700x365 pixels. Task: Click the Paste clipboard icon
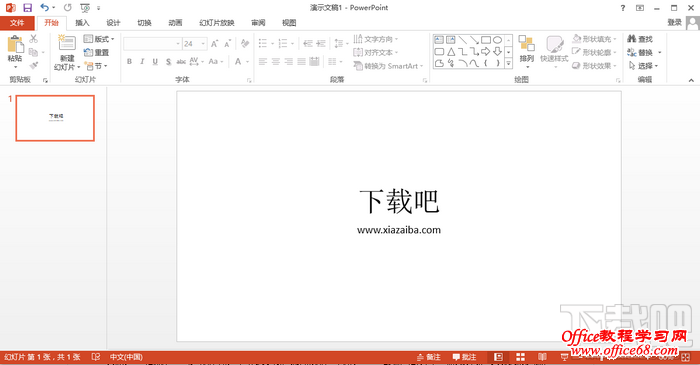pyautogui.click(x=15, y=44)
